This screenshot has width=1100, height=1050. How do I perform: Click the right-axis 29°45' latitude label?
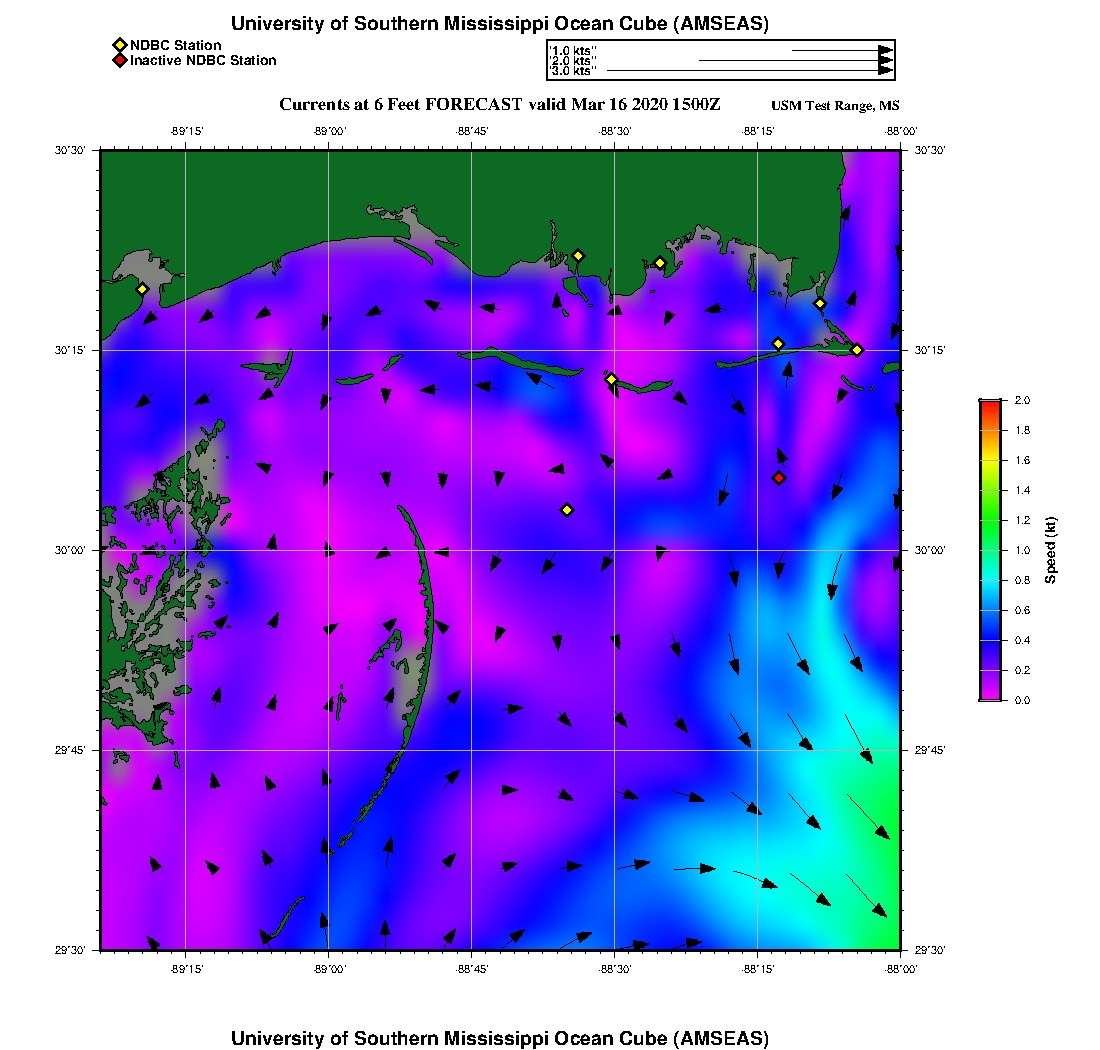(x=930, y=750)
